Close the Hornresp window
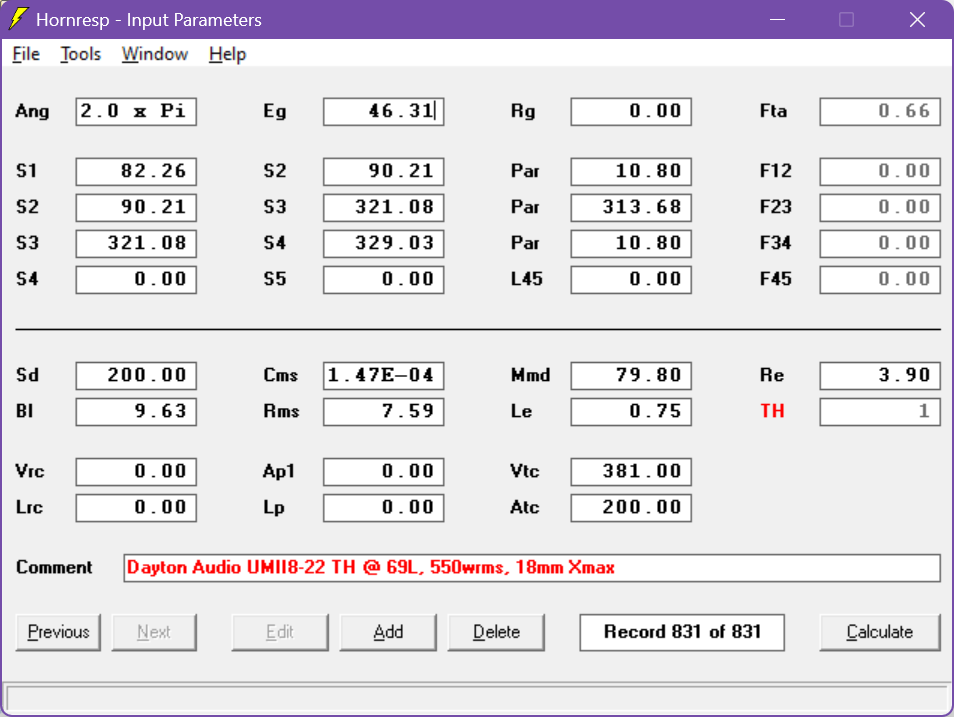This screenshot has width=954, height=717. tap(917, 19)
